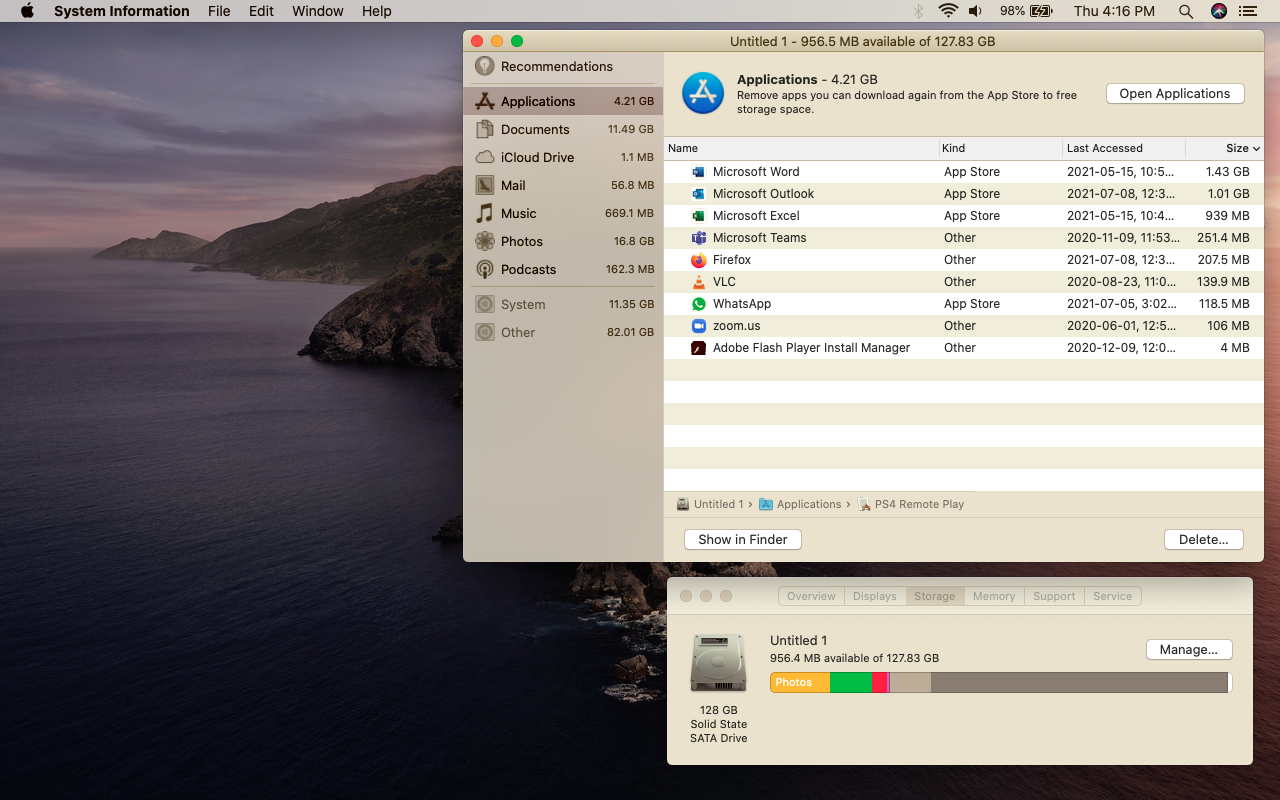Image resolution: width=1280 pixels, height=800 pixels.
Task: Select the VLC cone icon row
Action: 698,282
